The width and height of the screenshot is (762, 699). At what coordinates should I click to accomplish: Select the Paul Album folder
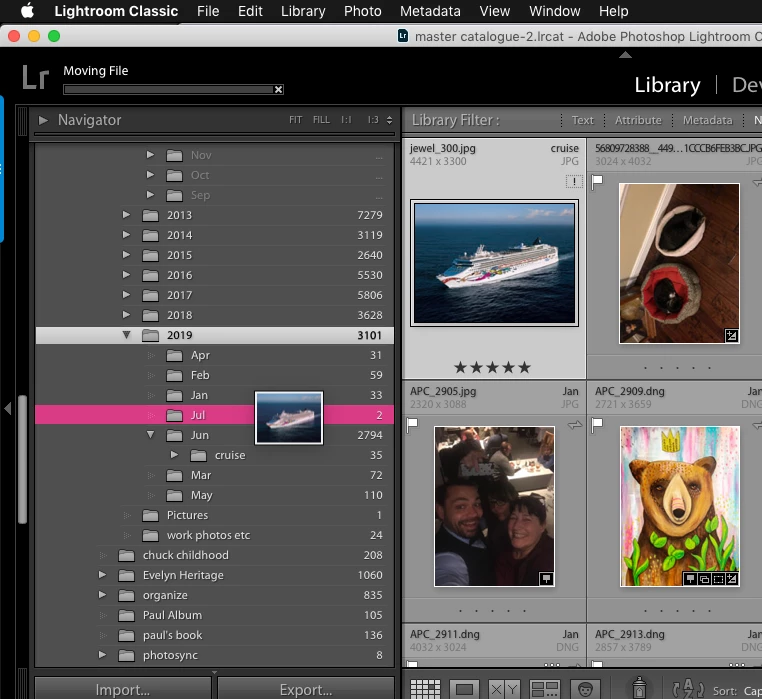214,615
